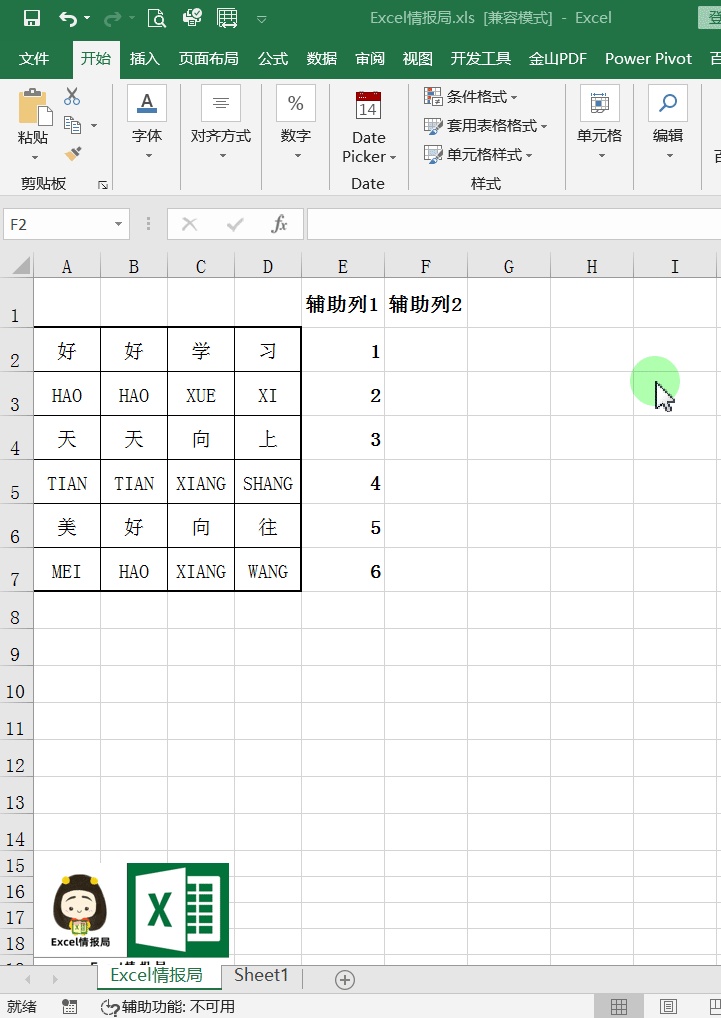Select row 5 header

pos(16,482)
